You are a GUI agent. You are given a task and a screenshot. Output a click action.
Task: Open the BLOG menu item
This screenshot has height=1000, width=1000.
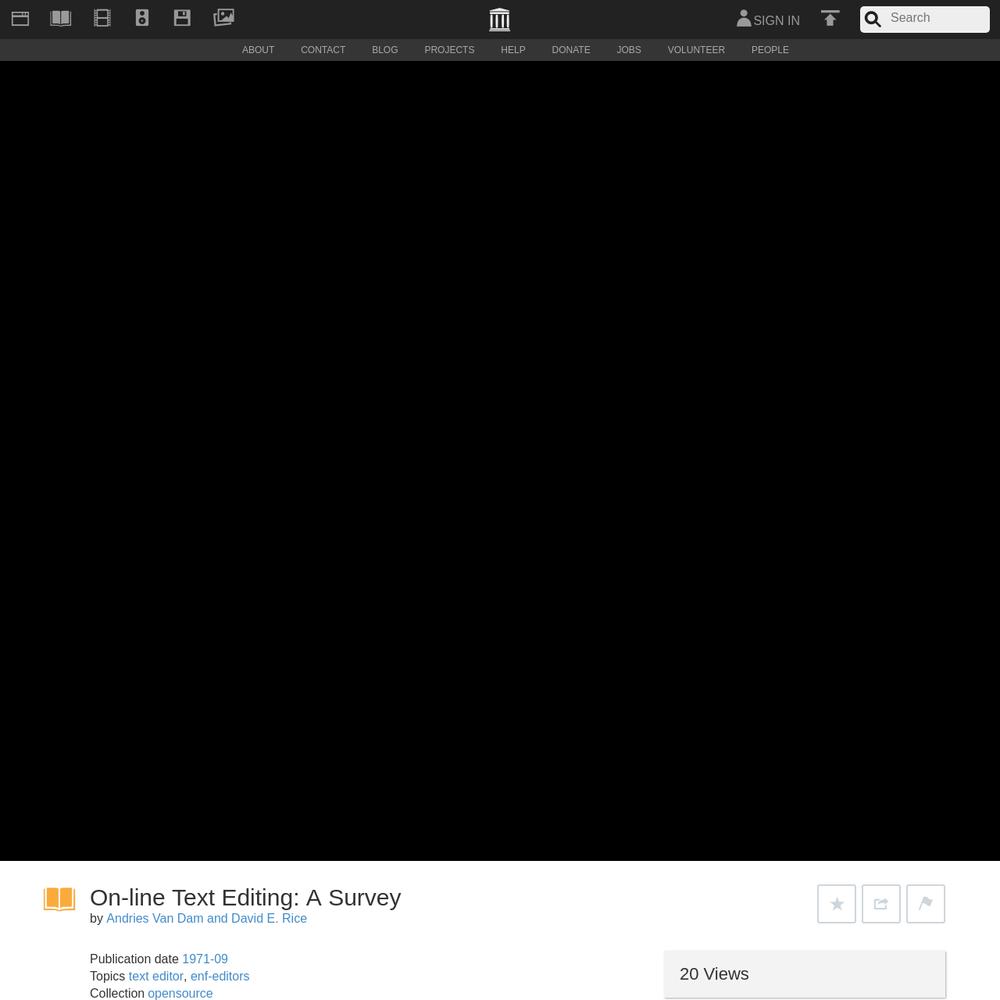pos(385,50)
